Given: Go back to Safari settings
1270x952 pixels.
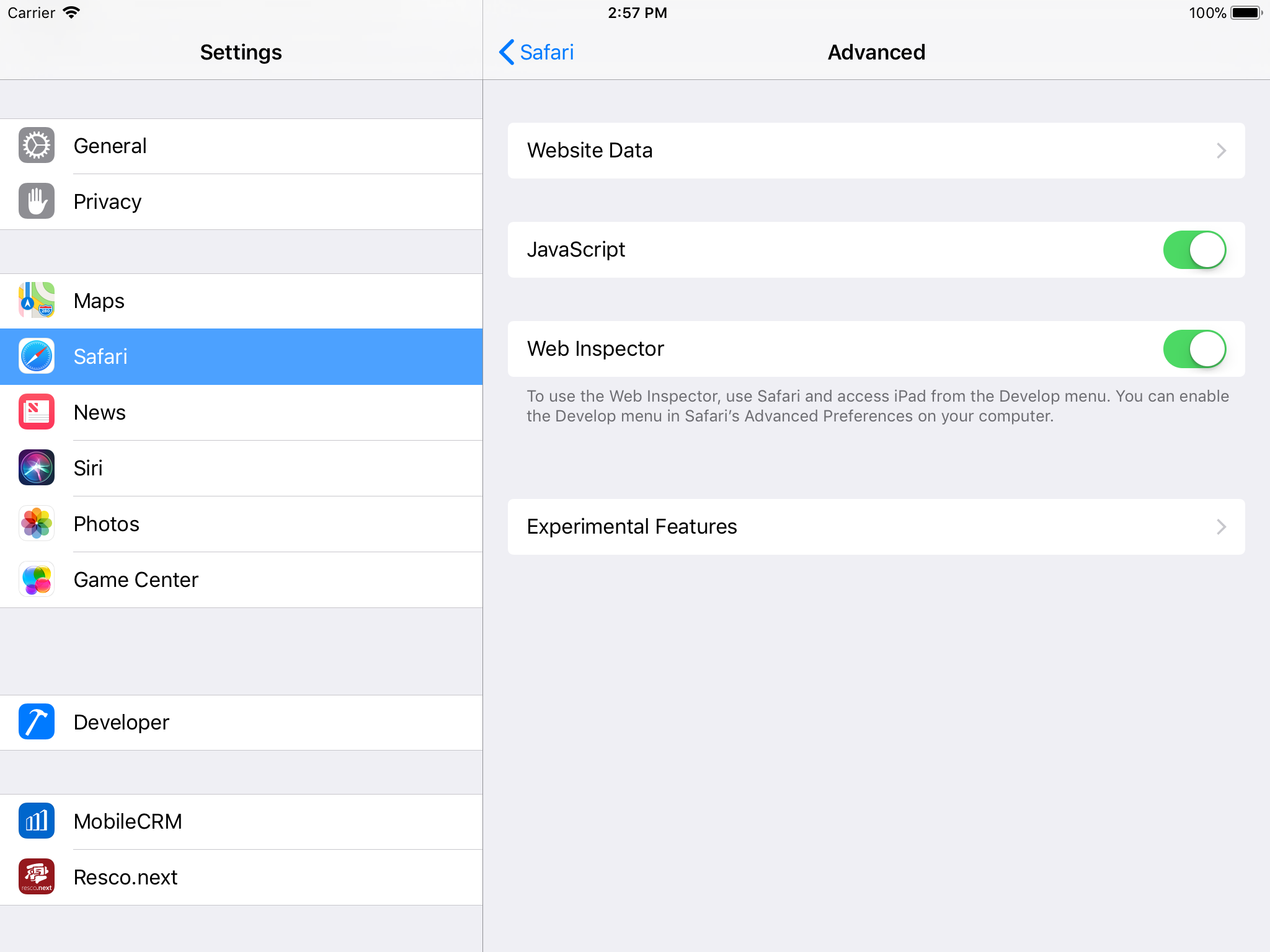Looking at the screenshot, I should pyautogui.click(x=537, y=53).
